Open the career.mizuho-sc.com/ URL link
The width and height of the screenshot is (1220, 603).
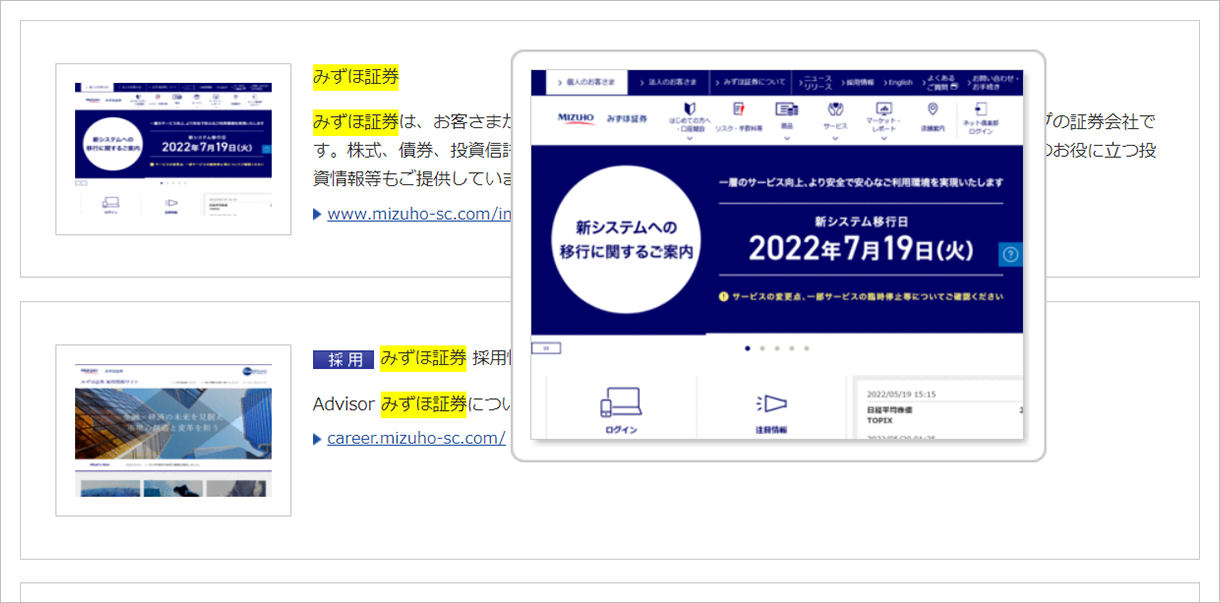click(x=416, y=438)
